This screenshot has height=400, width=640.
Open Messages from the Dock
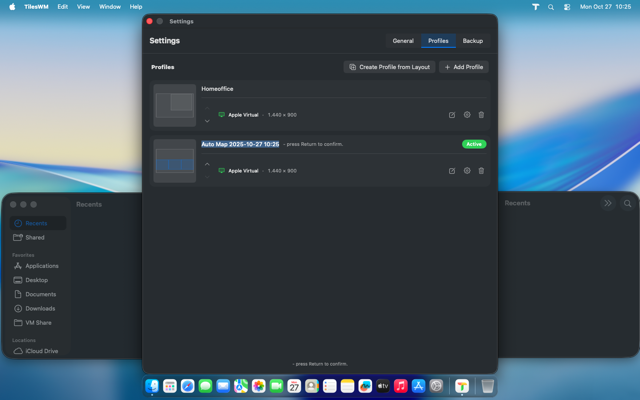click(205, 386)
